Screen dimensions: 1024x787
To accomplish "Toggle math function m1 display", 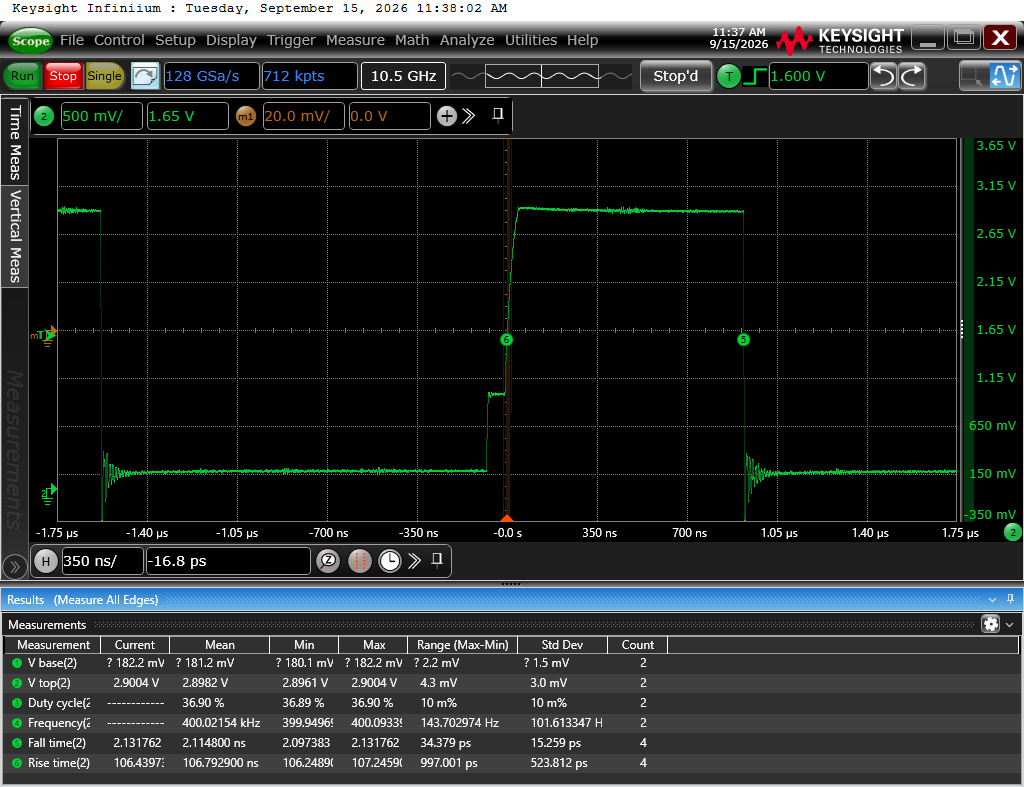I will pos(246,116).
